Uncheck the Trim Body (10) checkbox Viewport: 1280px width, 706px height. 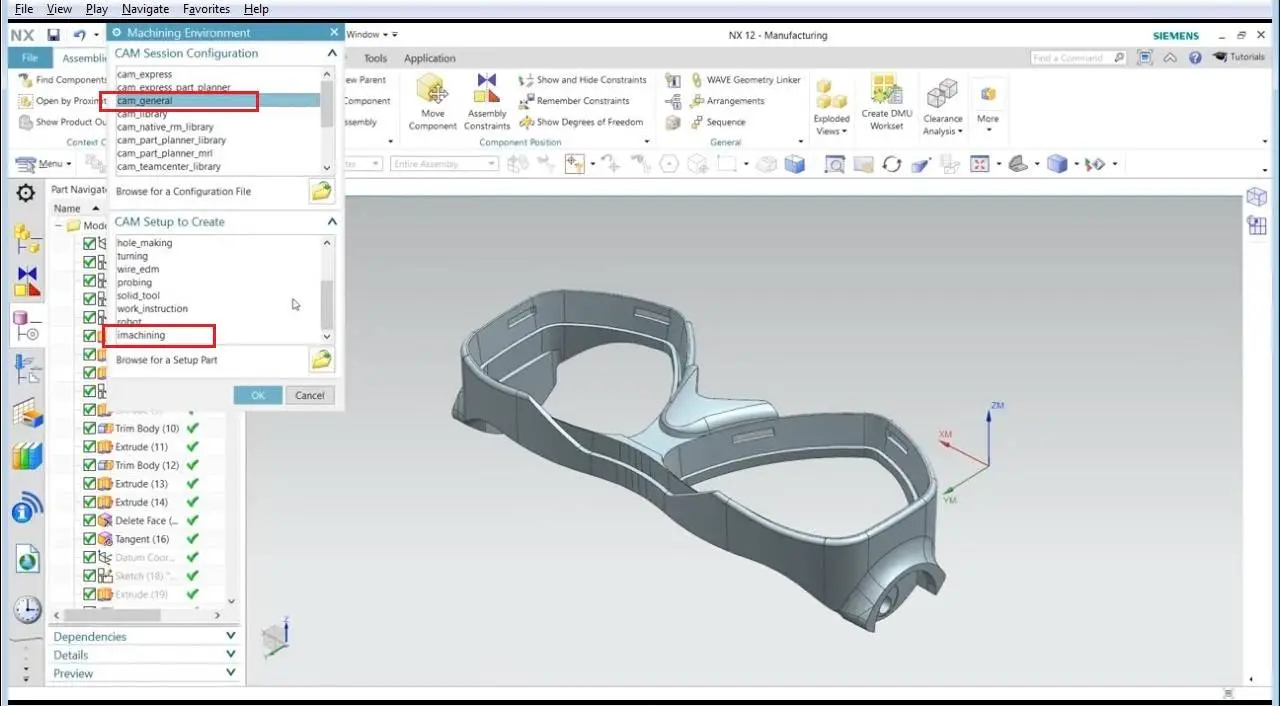point(90,428)
